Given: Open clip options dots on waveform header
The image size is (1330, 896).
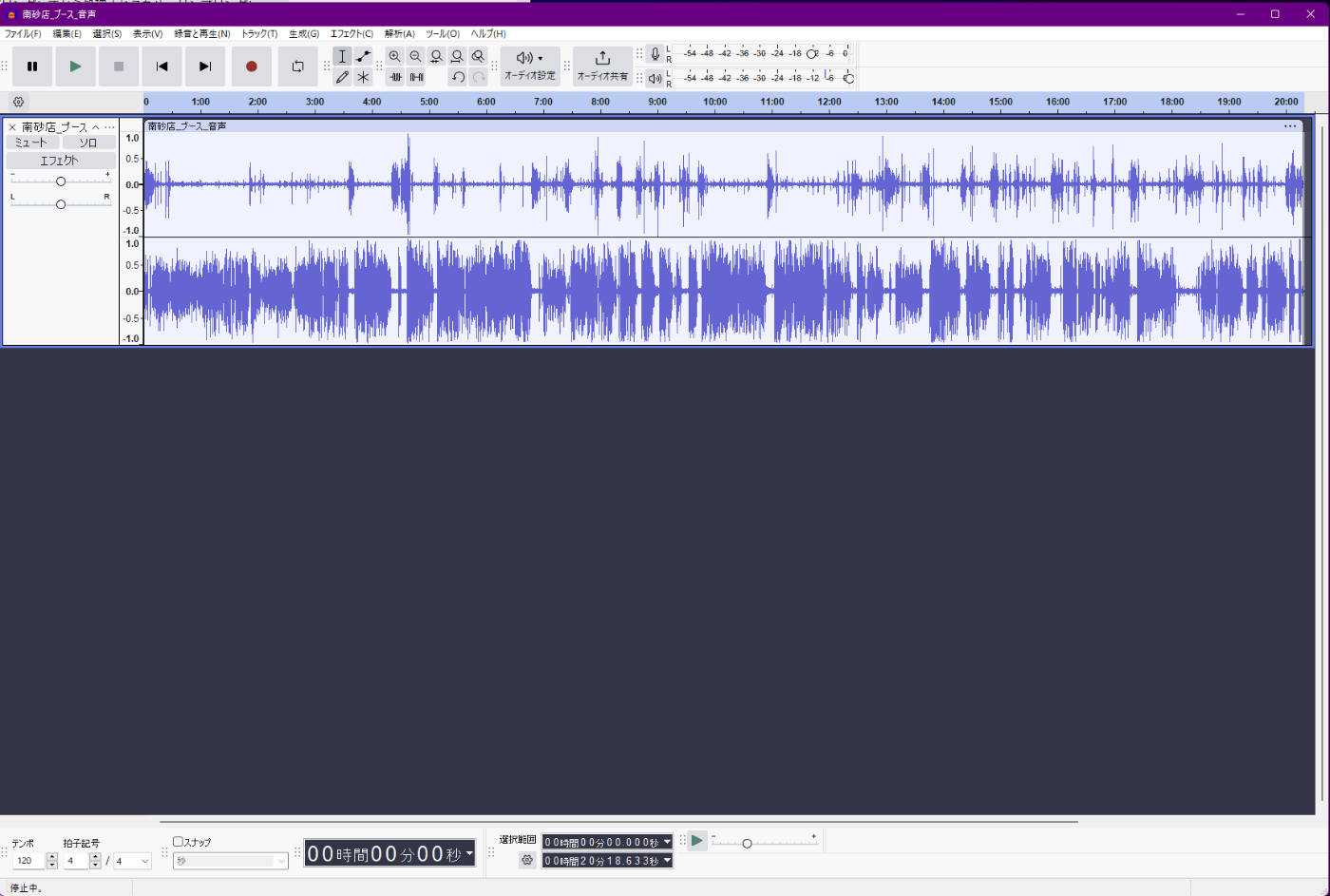Looking at the screenshot, I should click(x=1290, y=125).
